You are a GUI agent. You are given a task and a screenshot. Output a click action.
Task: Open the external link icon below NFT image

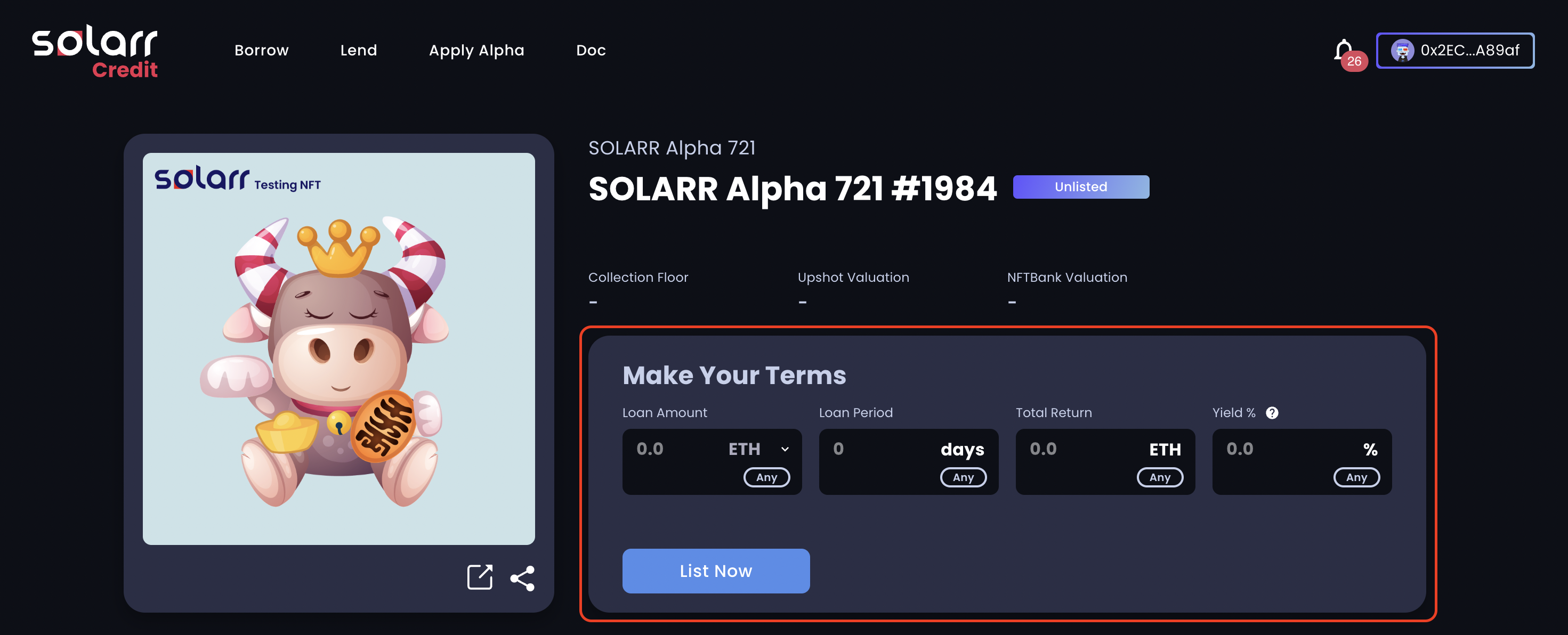coord(480,577)
